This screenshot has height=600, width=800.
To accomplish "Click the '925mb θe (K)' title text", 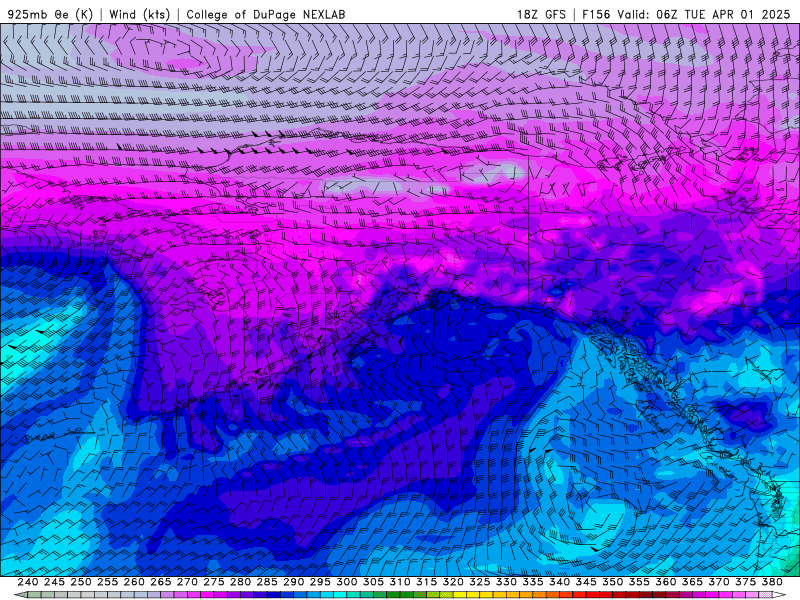I will 50,14.
